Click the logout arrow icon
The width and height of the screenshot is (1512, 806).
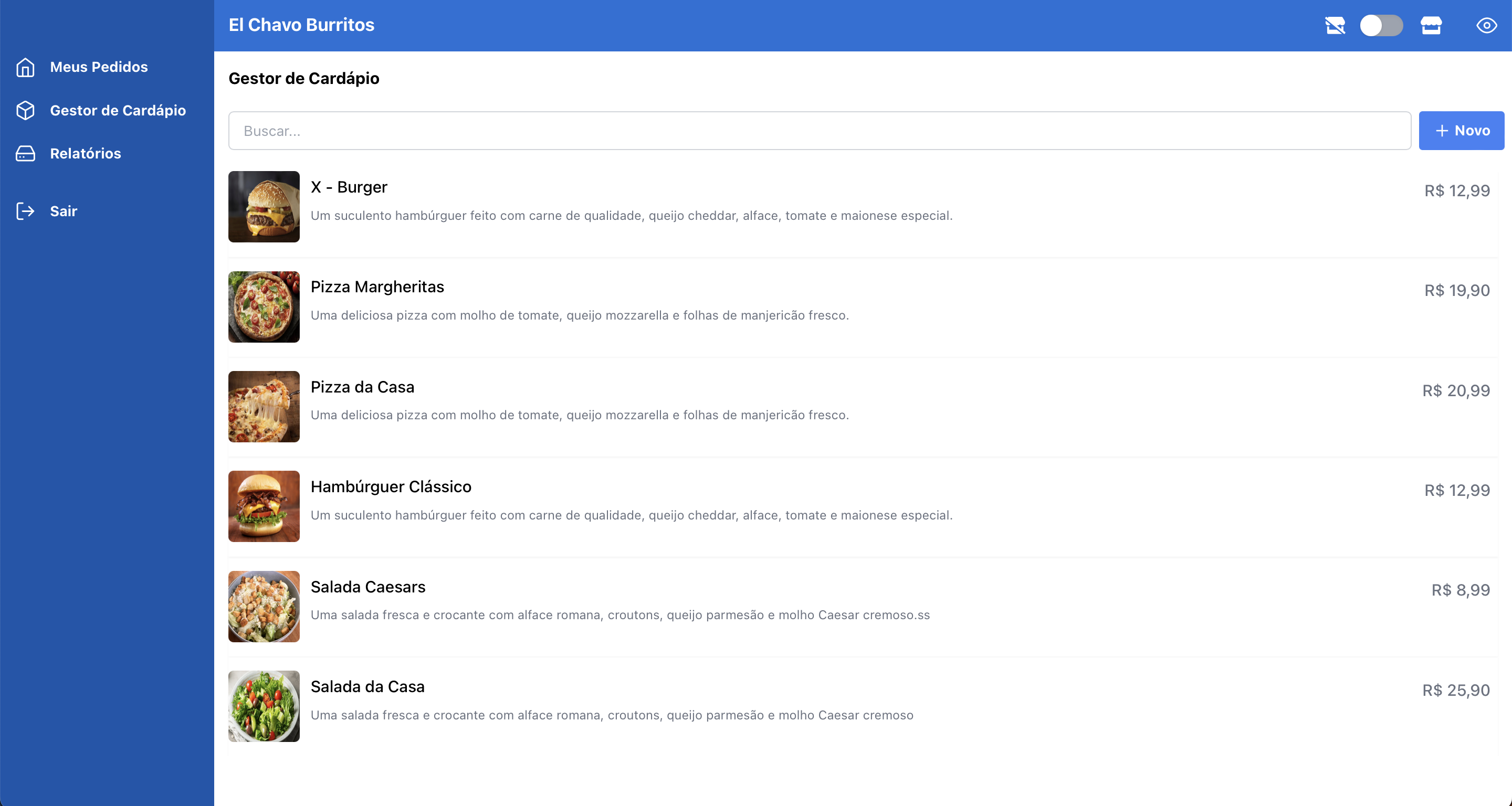tap(25, 211)
